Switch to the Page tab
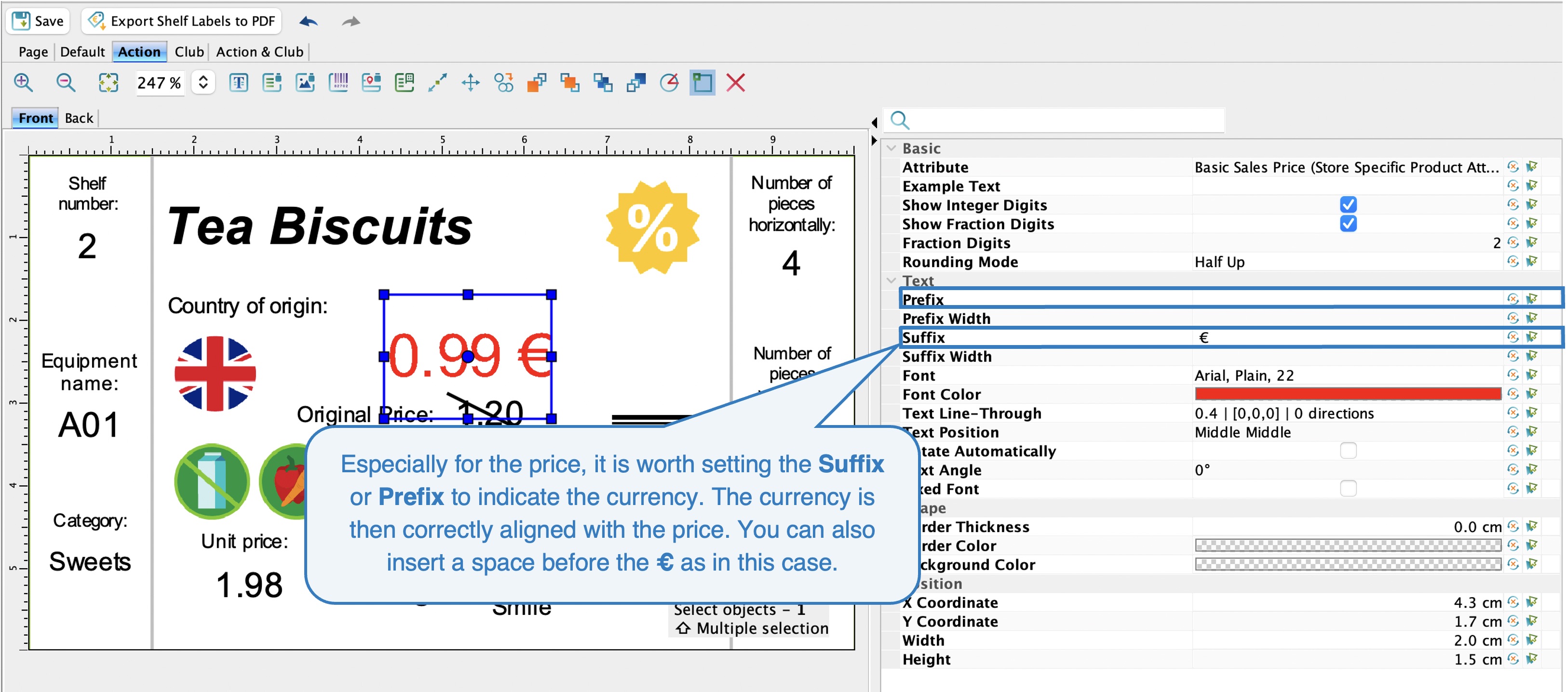Screen dimensions: 1568x692 [33, 52]
